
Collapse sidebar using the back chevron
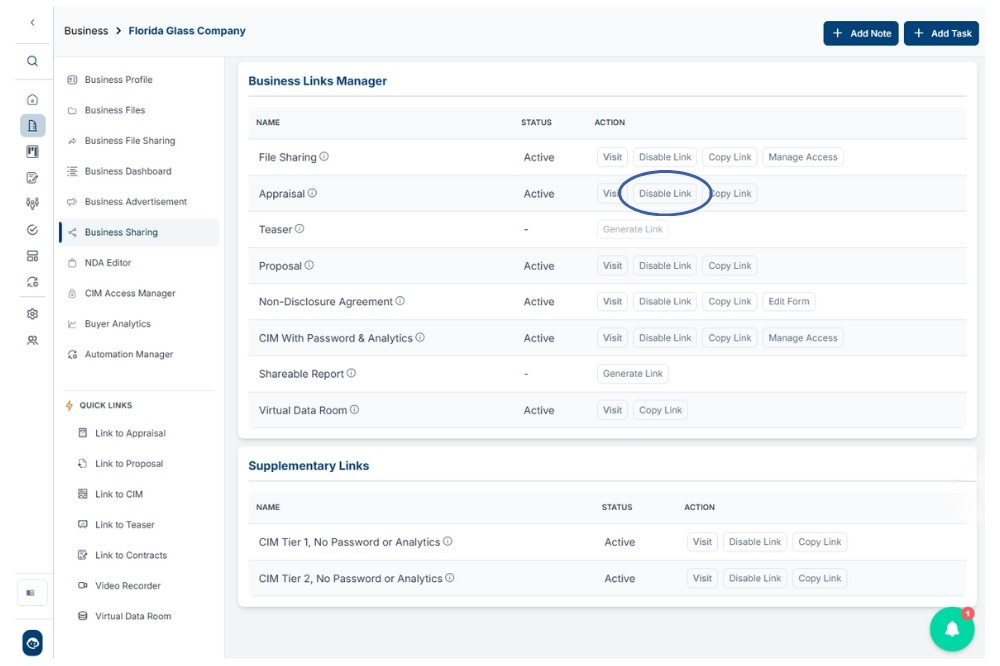pos(33,22)
